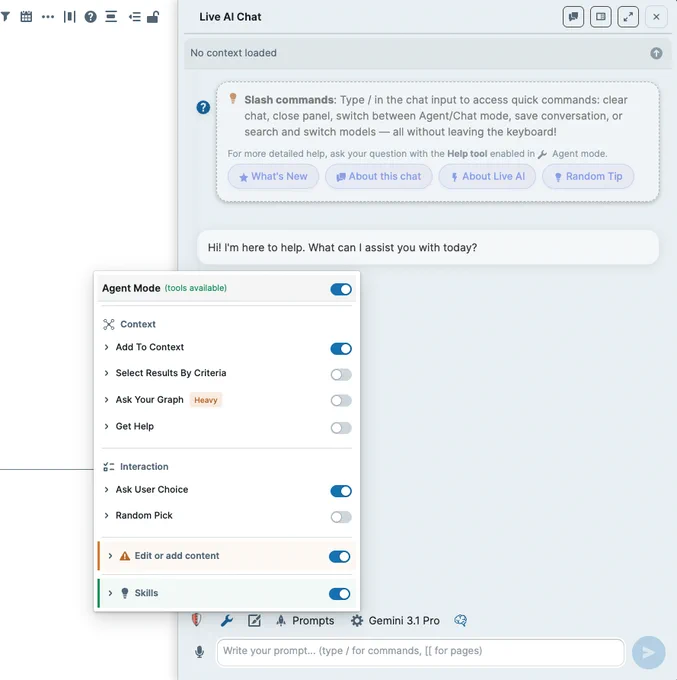The width and height of the screenshot is (677, 680).
Task: Expand the Add To Context chevron
Action: (106, 347)
